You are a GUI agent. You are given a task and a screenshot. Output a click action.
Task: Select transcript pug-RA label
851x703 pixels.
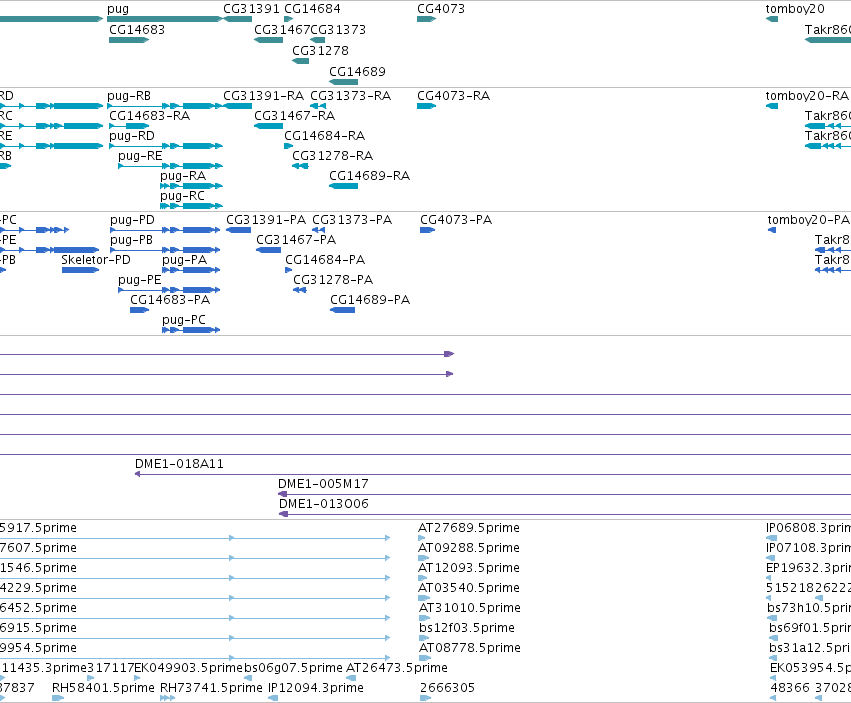(x=183, y=176)
